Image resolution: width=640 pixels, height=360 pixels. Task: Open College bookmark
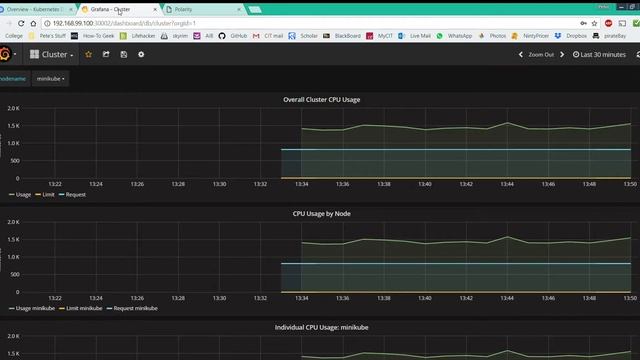point(14,36)
